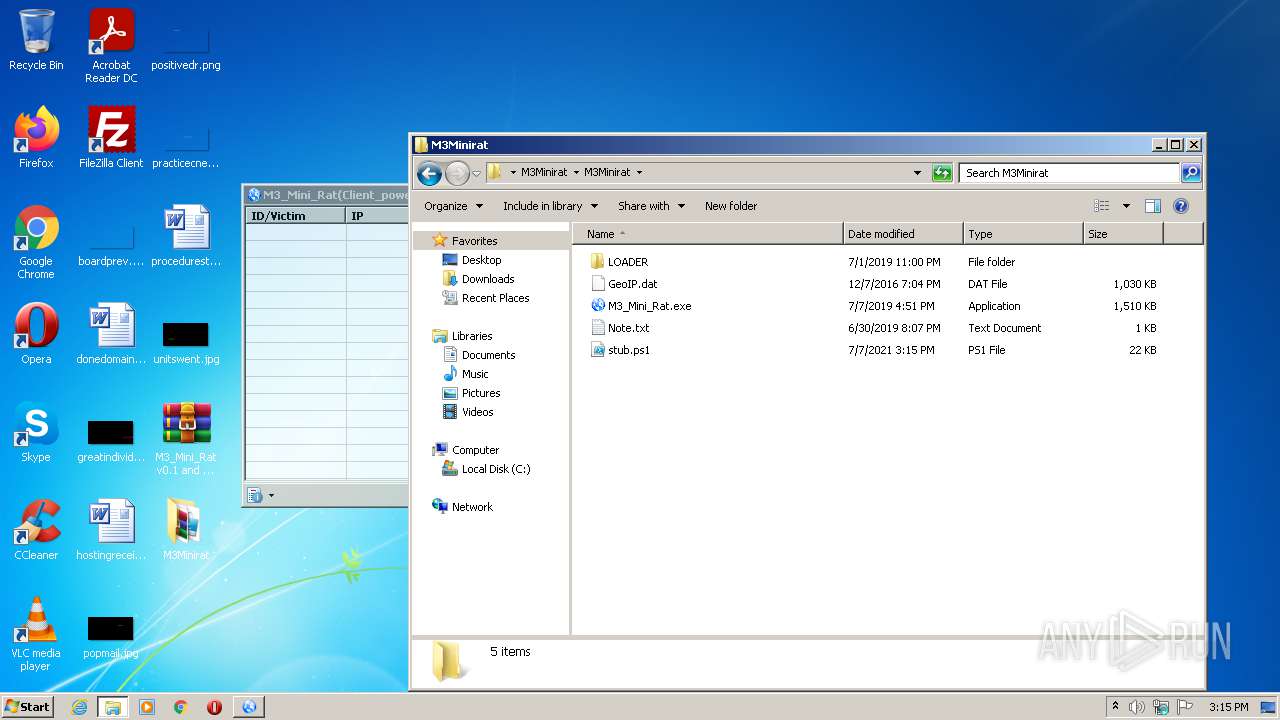Select hostingrecei Word document on desktop

(111, 530)
